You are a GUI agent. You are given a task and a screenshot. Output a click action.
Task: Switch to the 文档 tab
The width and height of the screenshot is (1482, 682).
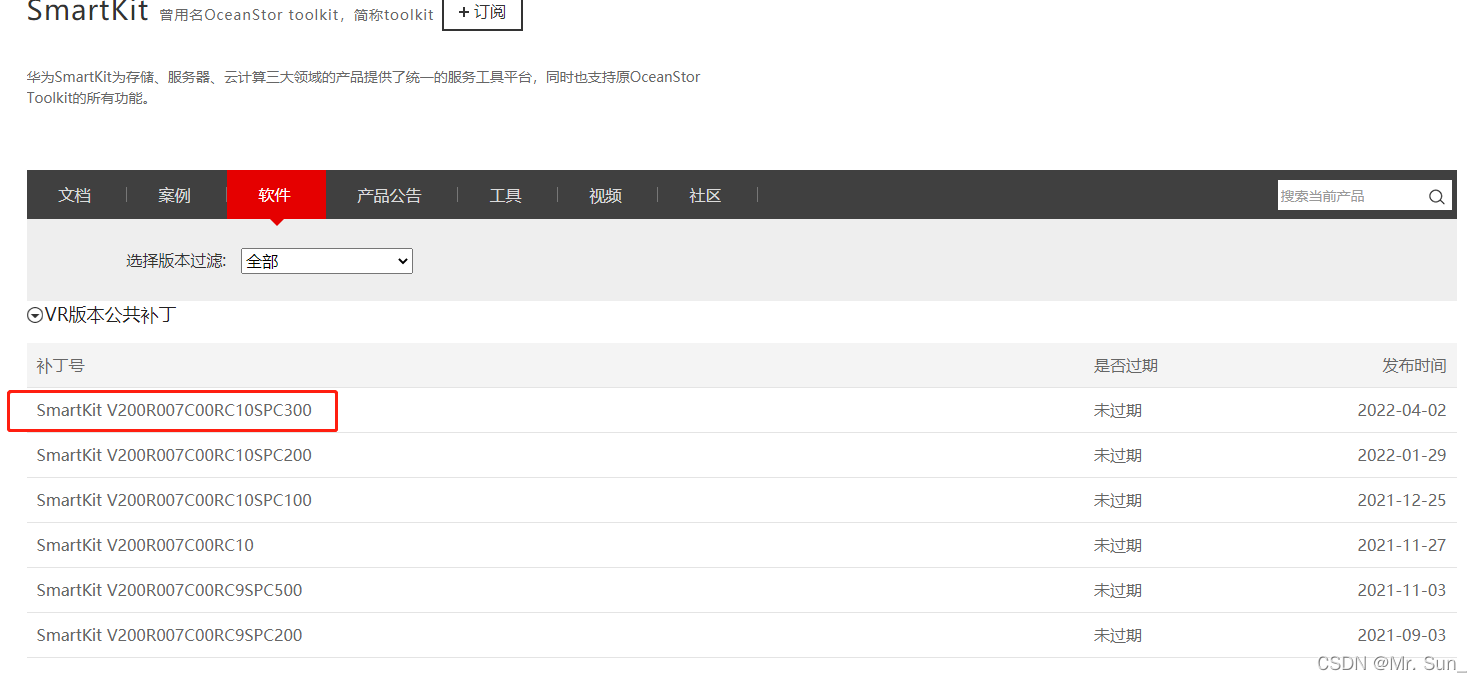[x=75, y=195]
